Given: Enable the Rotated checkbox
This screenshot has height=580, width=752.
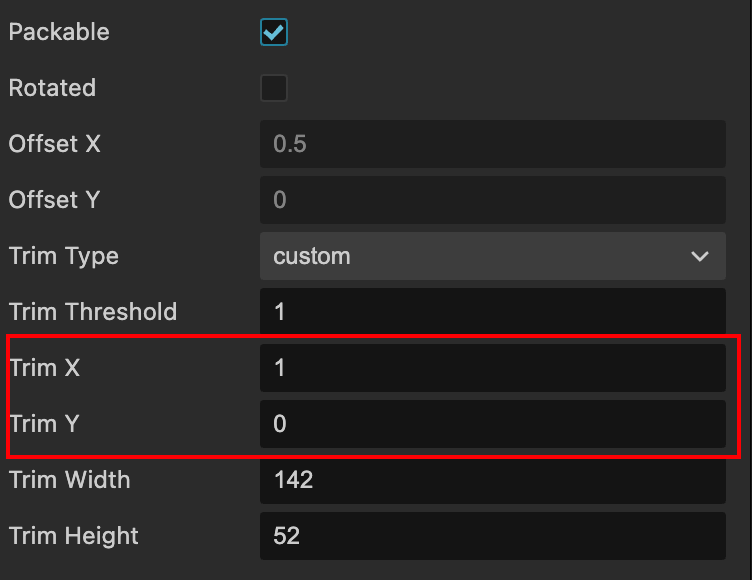Looking at the screenshot, I should 274,88.
